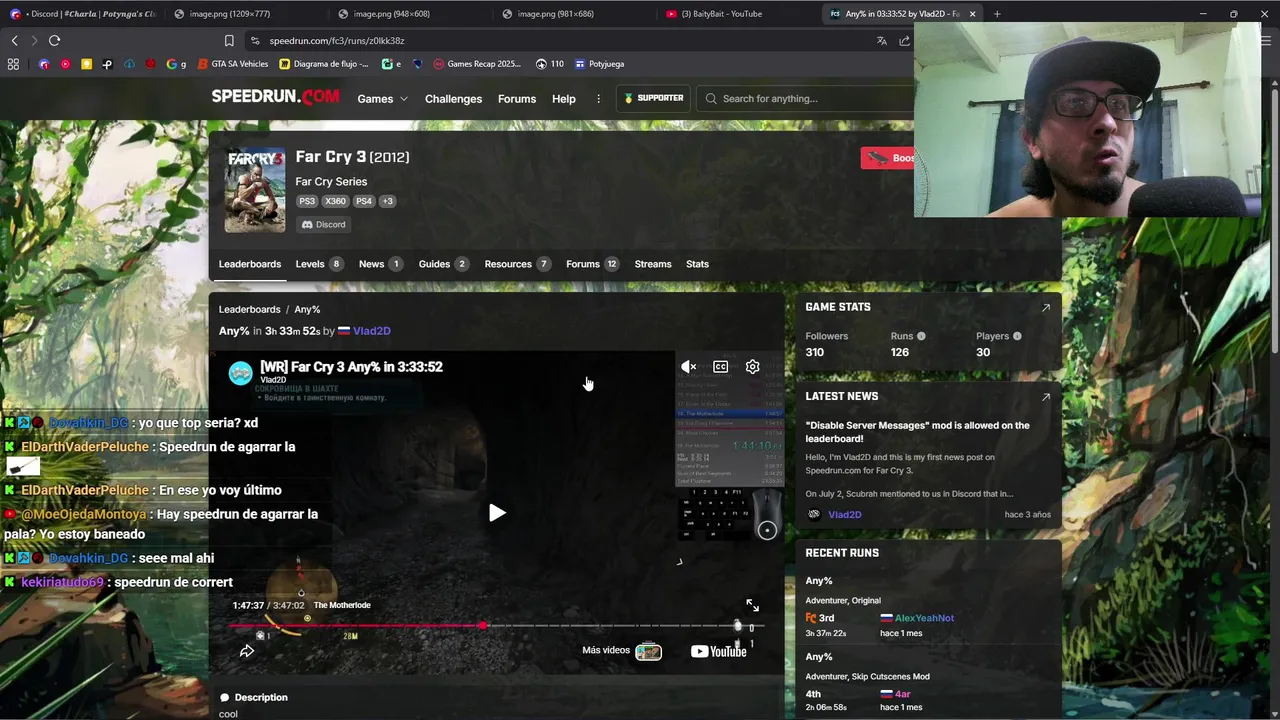This screenshot has width=1280, height=720.
Task: Bookmark this page using the bookmark icon
Action: tap(229, 41)
